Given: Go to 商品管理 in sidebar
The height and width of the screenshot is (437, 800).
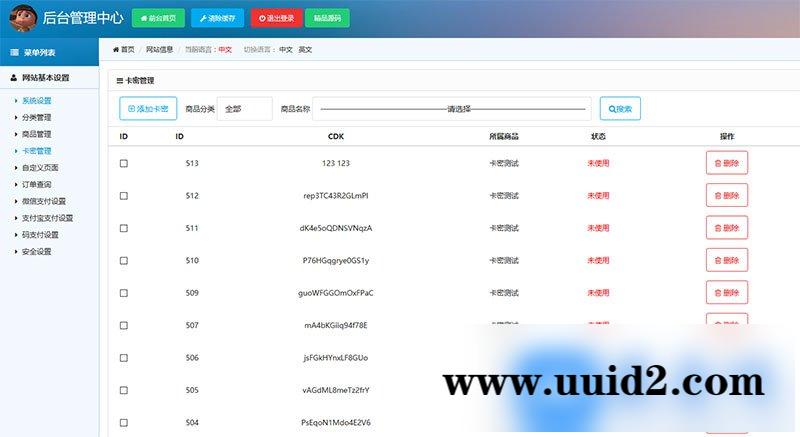Looking at the screenshot, I should 37,134.
